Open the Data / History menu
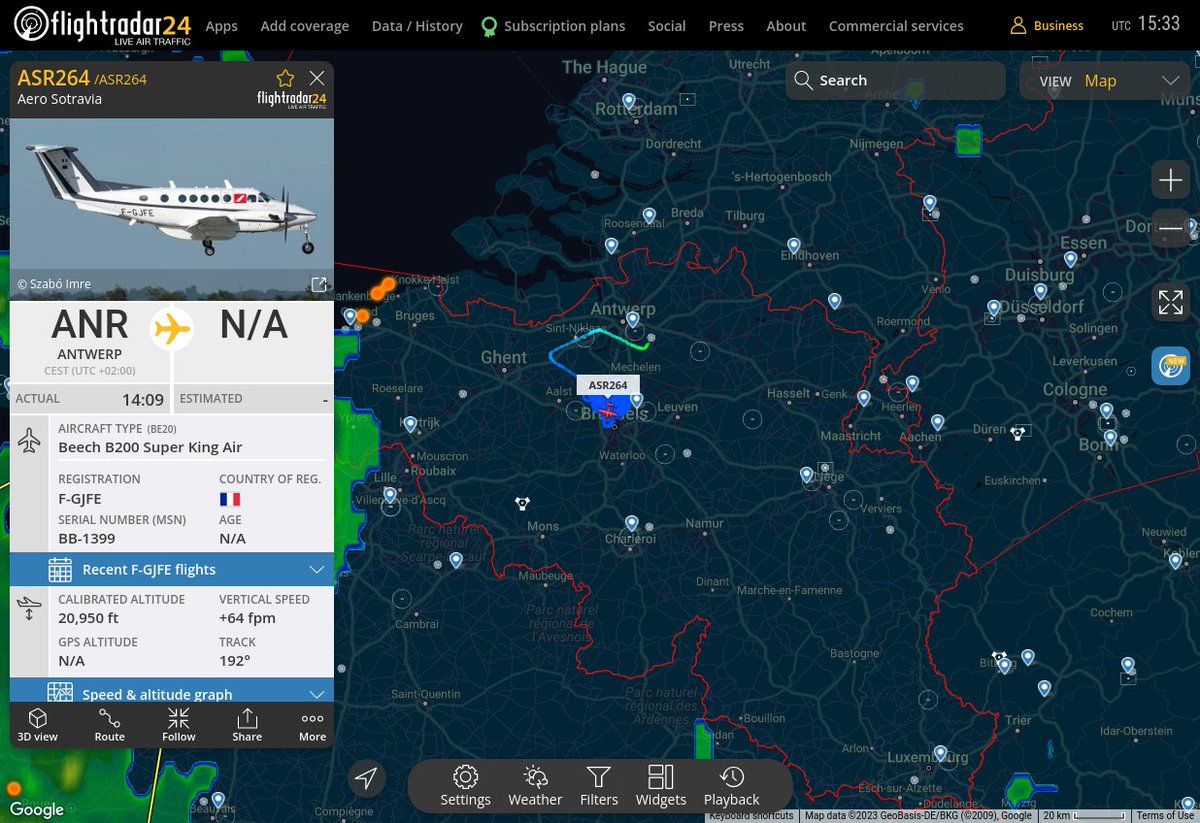Screen dimensions: 1200x823 (417, 26)
